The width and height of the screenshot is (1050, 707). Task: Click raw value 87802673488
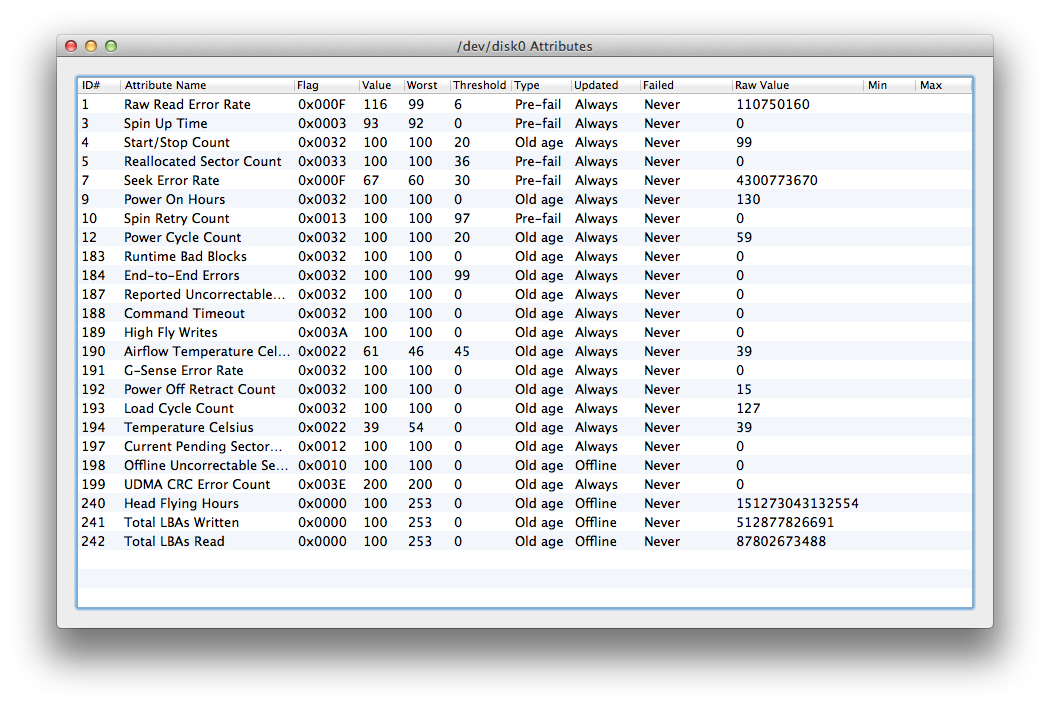[x=781, y=542]
